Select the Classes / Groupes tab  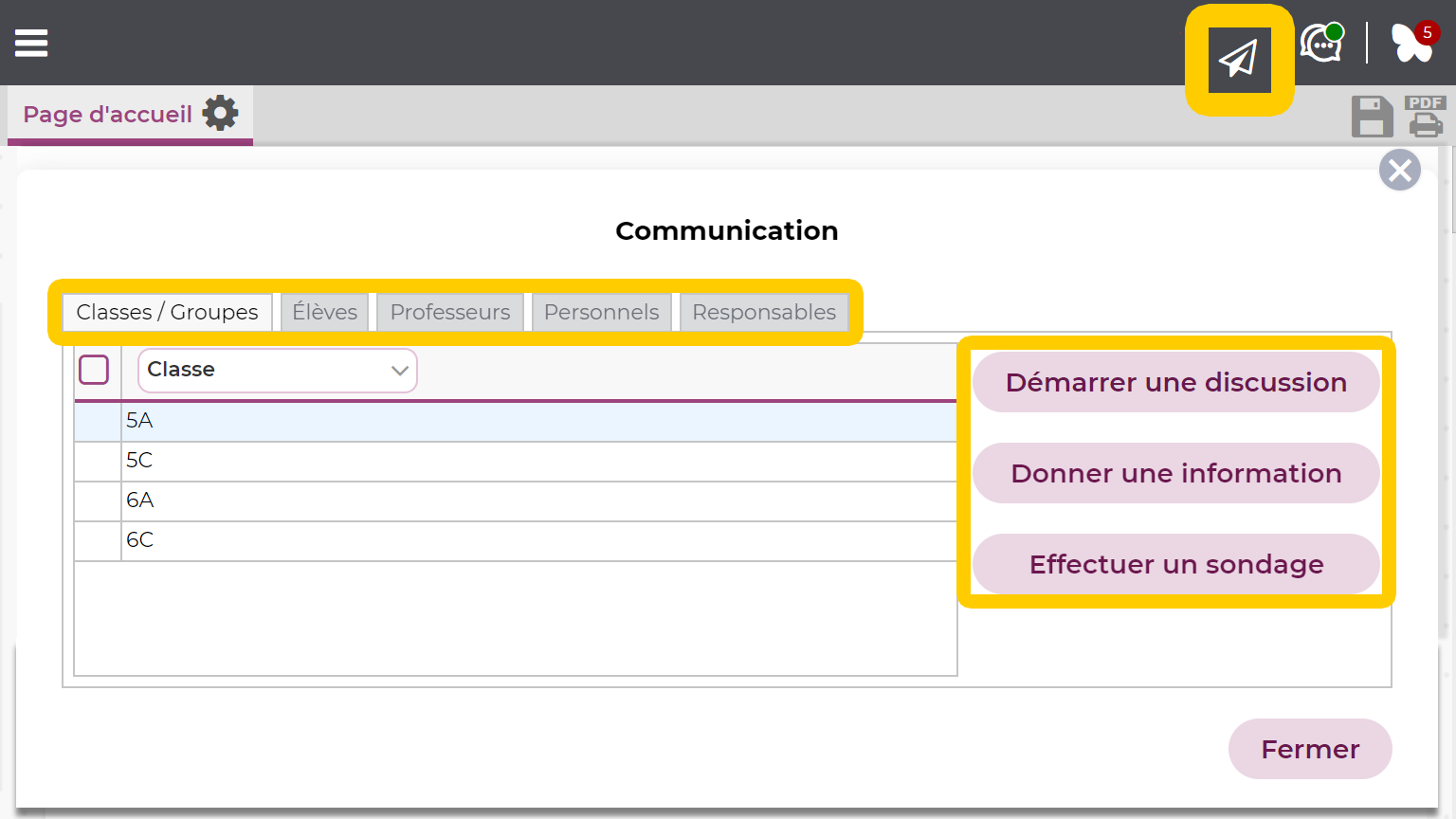(167, 312)
